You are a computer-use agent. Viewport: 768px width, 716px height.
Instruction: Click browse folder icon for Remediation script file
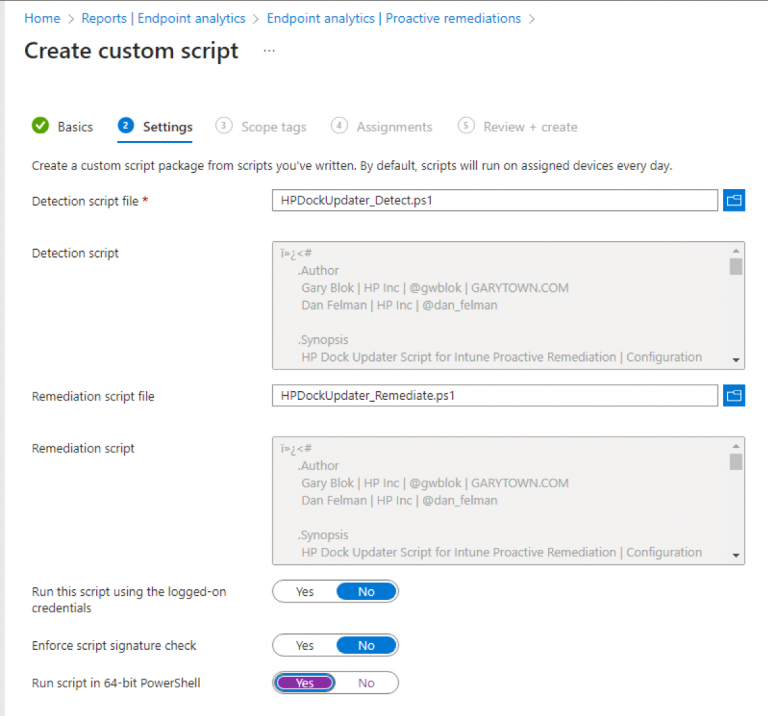pos(735,396)
